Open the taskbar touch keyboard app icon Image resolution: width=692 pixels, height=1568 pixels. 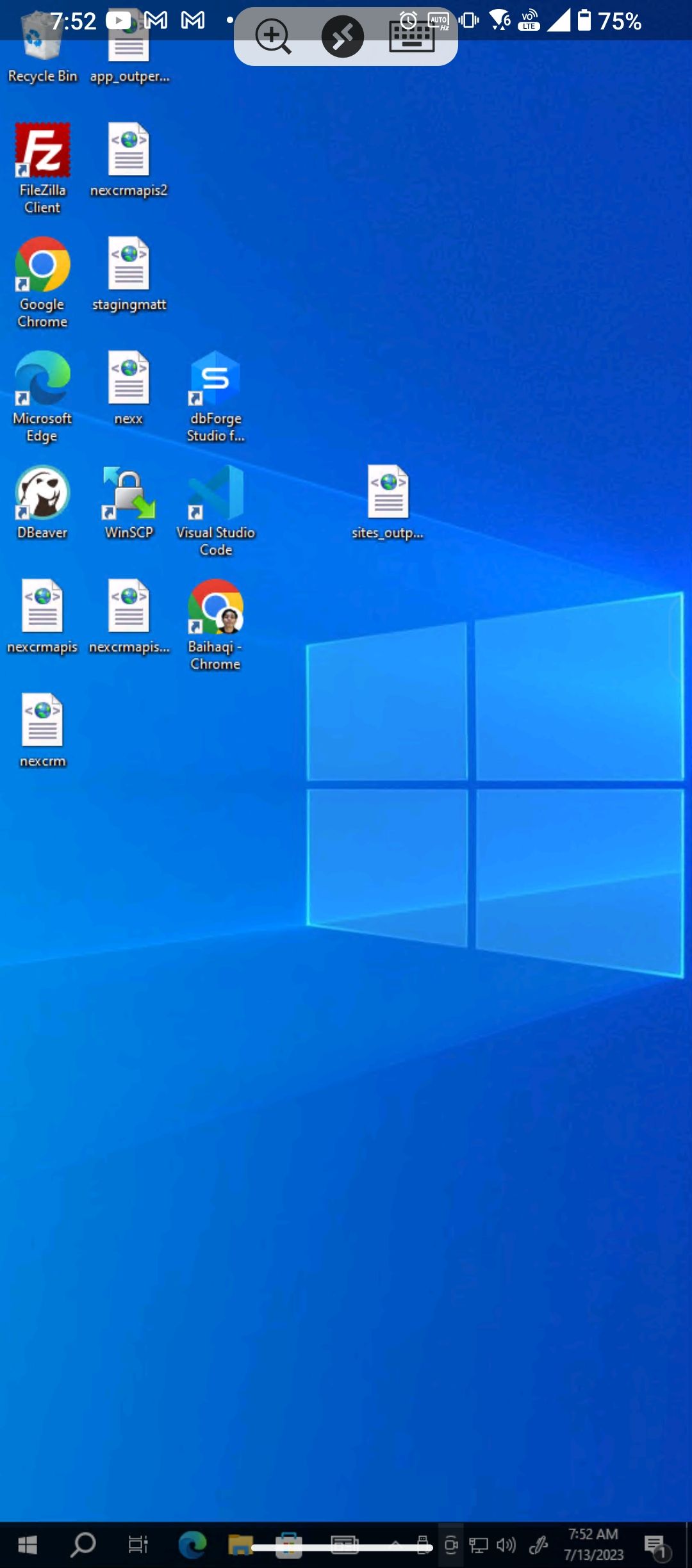(345, 1545)
